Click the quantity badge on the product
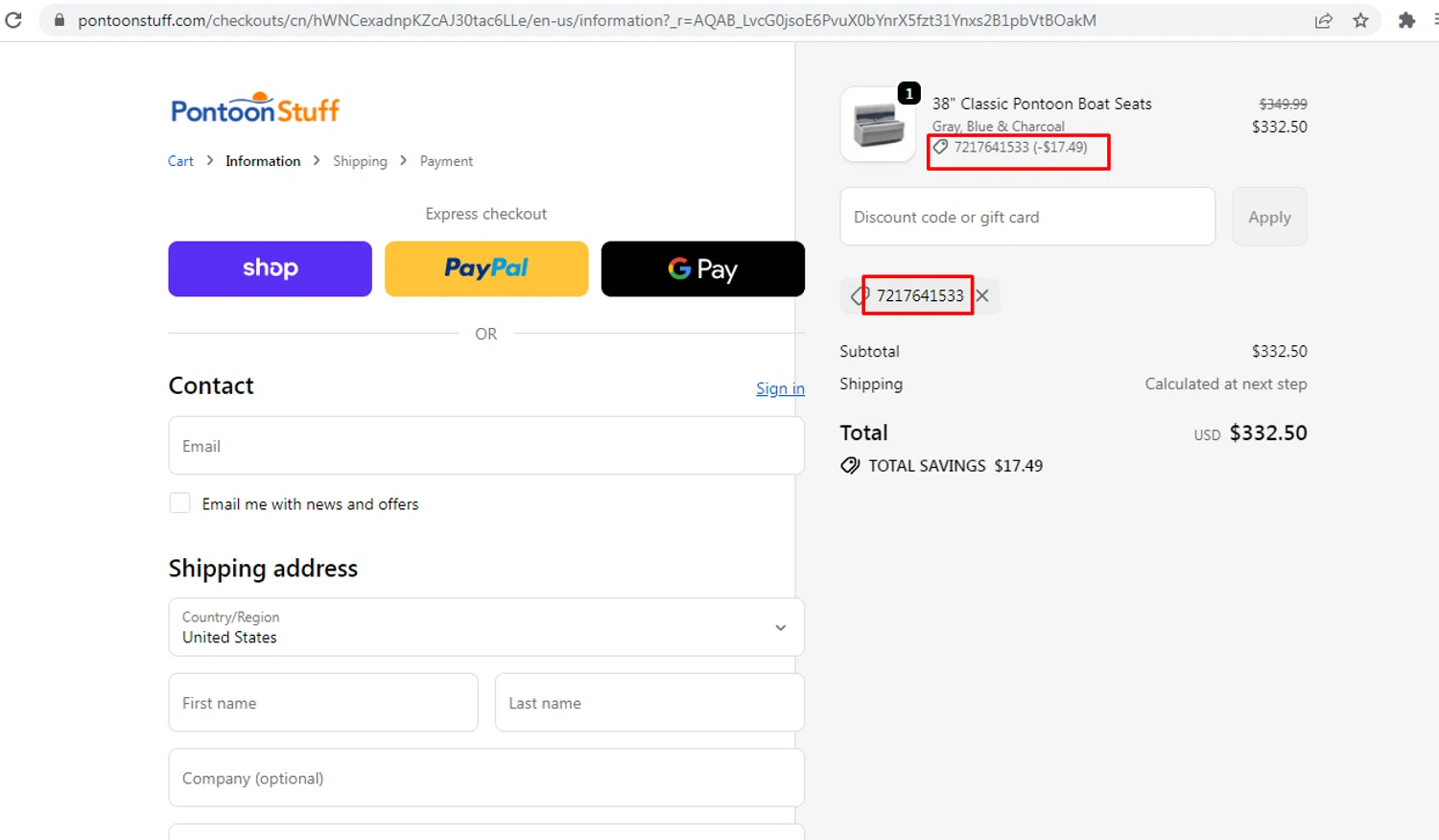The height and width of the screenshot is (840, 1439). (x=908, y=94)
